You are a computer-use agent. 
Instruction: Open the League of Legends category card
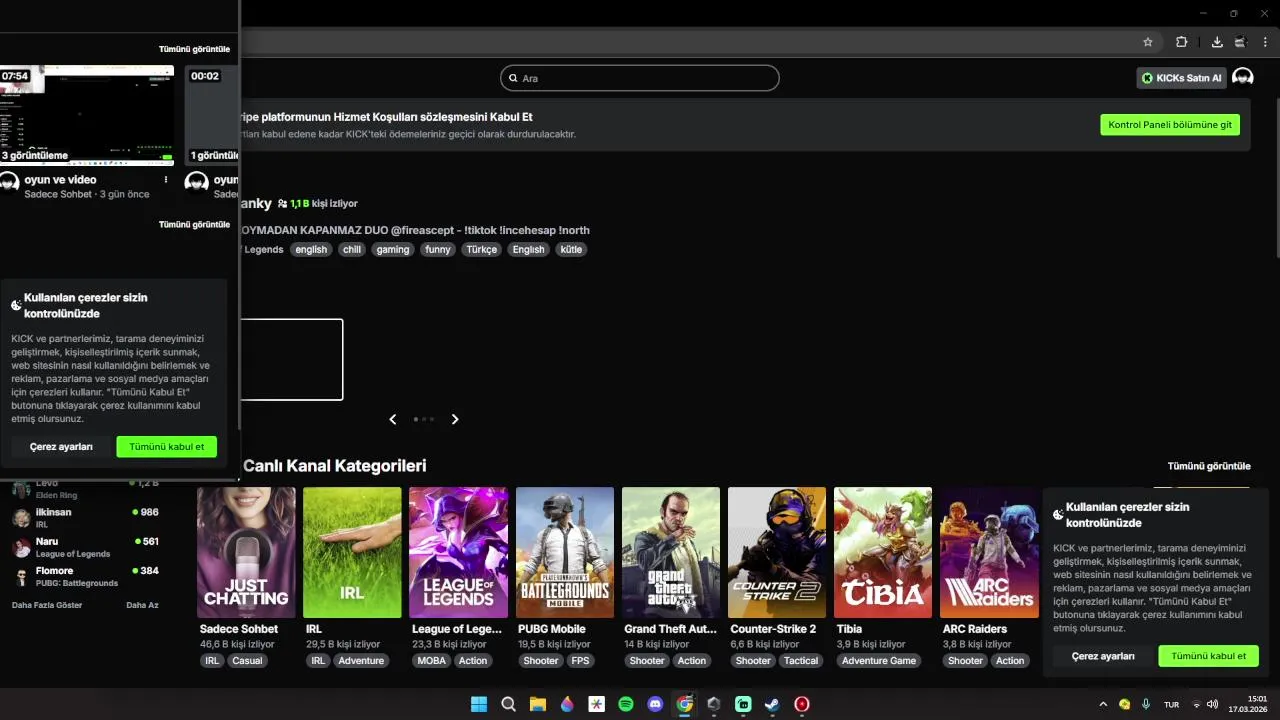click(458, 552)
